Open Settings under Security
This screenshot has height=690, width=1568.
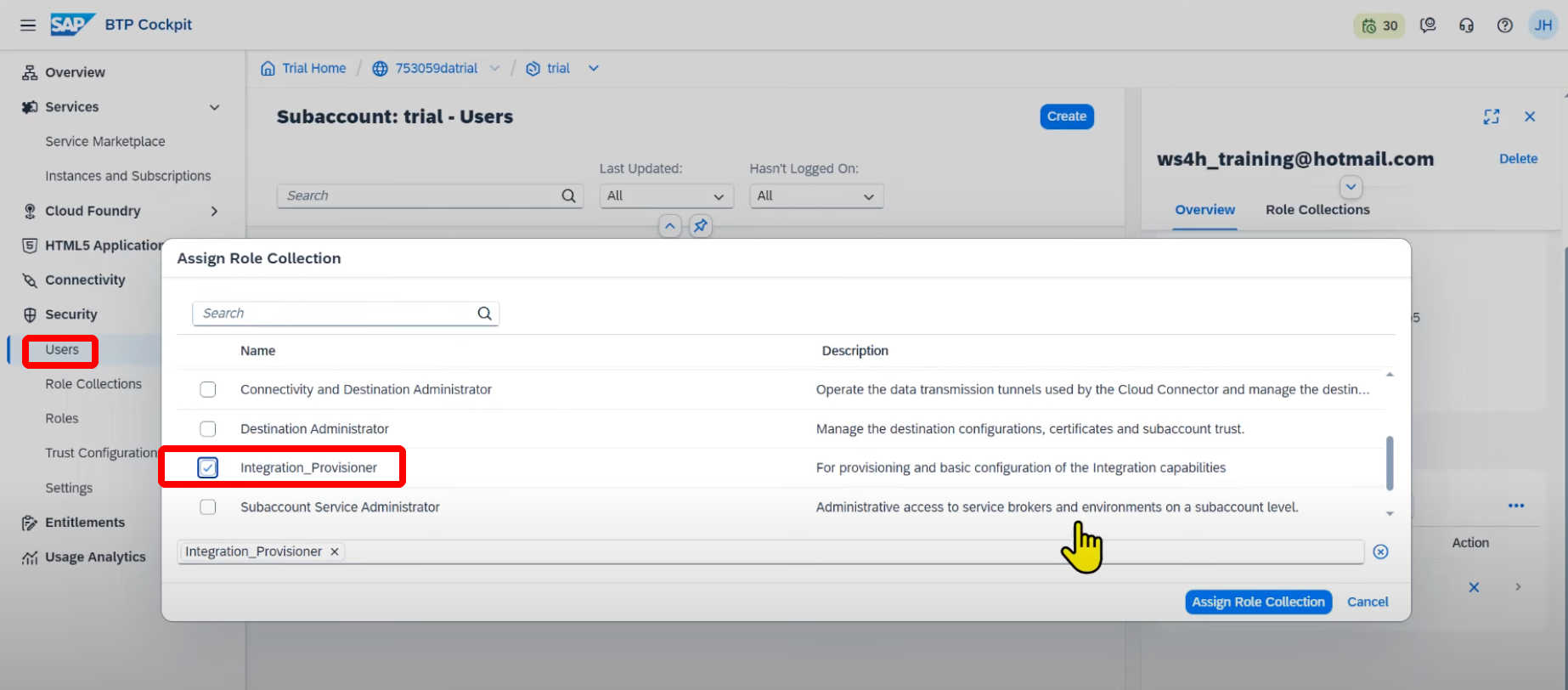[x=69, y=488]
